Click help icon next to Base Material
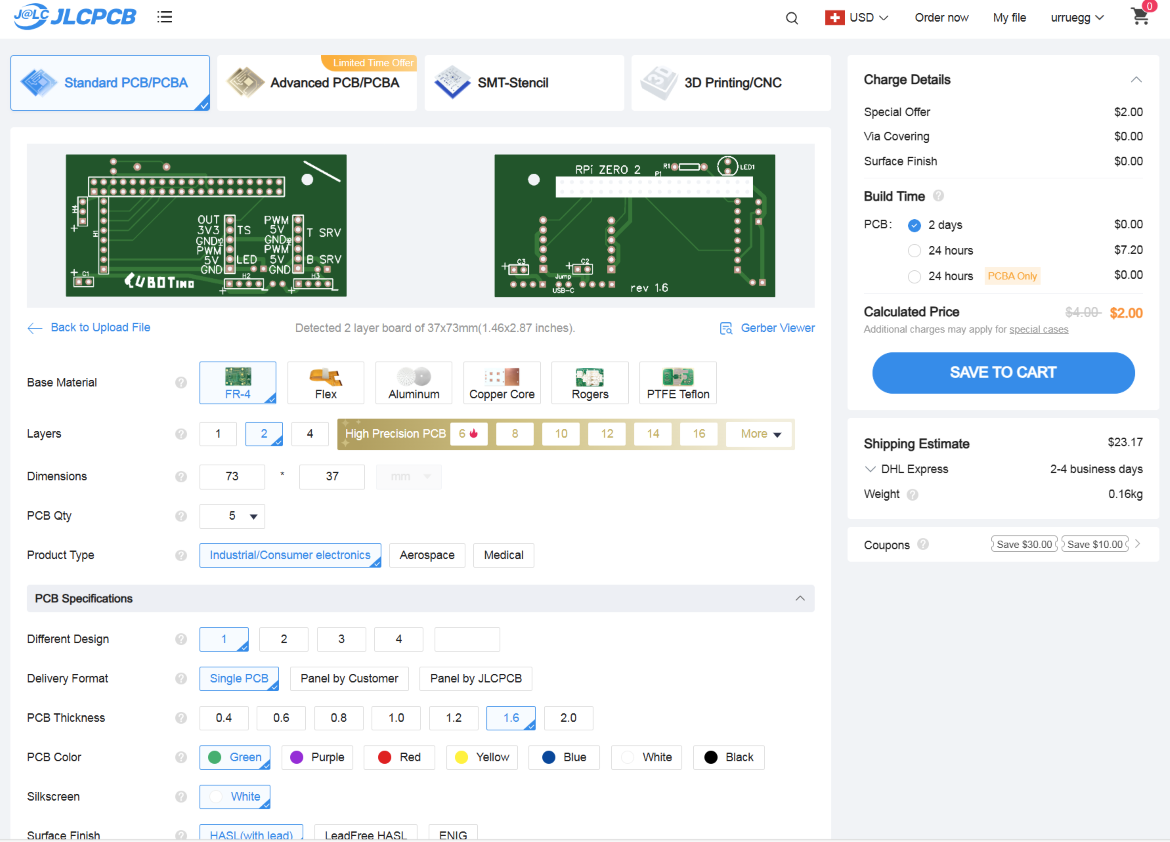This screenshot has width=1170, height=842. [181, 382]
